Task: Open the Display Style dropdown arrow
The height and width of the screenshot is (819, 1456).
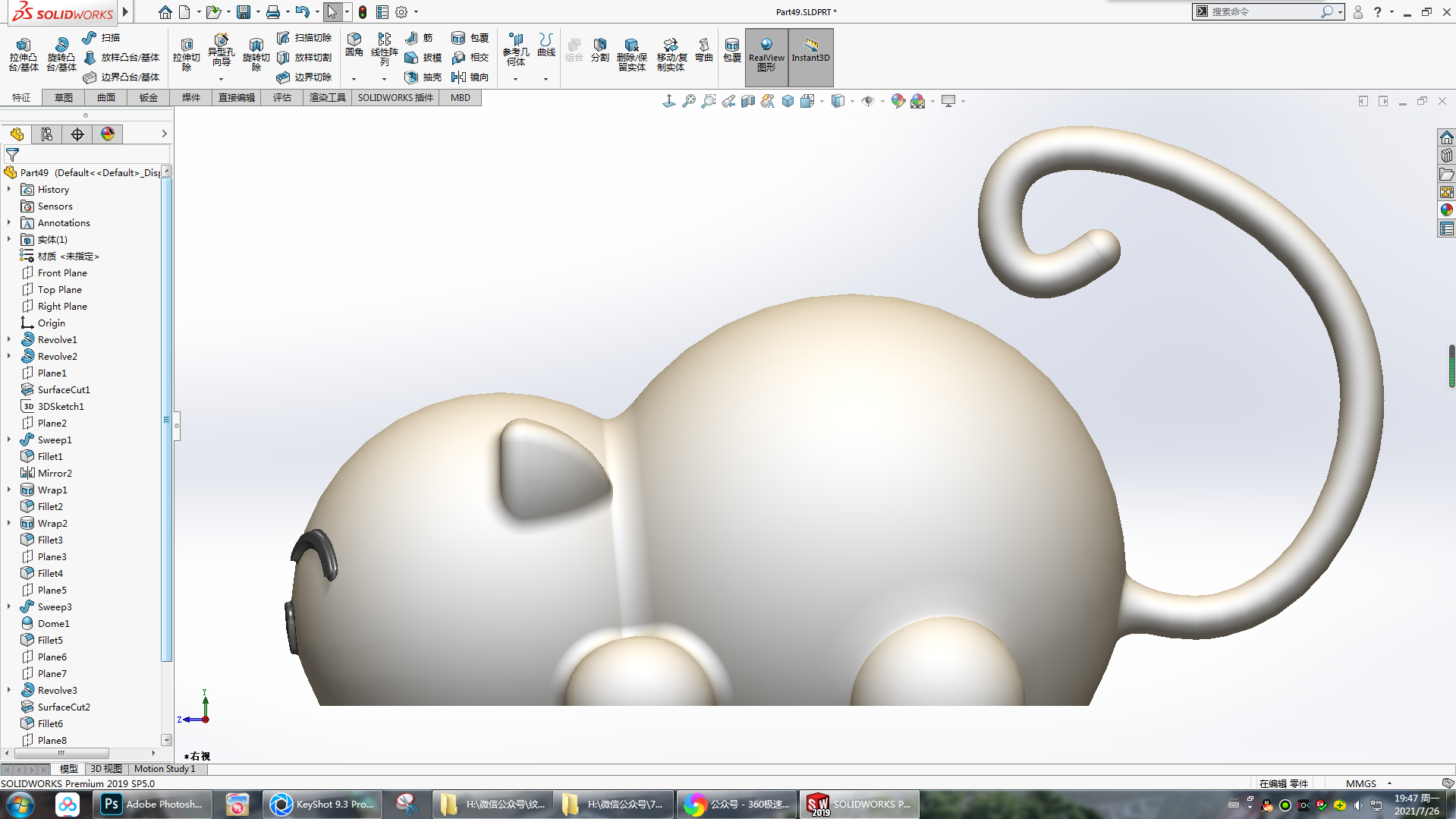Action: tap(852, 101)
